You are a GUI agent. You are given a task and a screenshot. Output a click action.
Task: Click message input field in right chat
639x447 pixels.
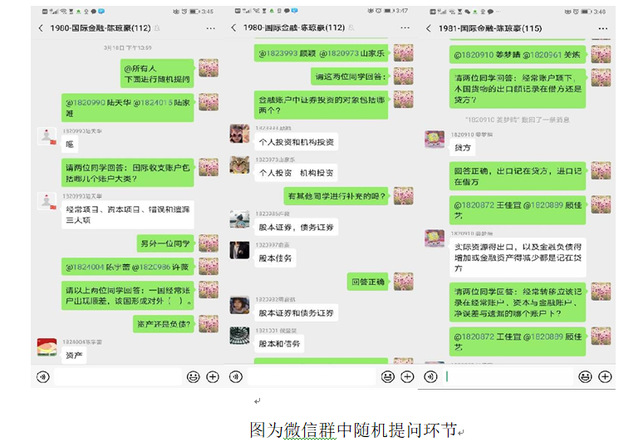(508, 377)
